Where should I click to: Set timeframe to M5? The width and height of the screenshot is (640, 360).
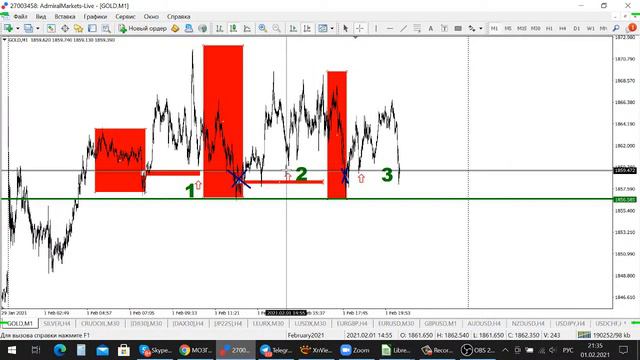click(508, 28)
